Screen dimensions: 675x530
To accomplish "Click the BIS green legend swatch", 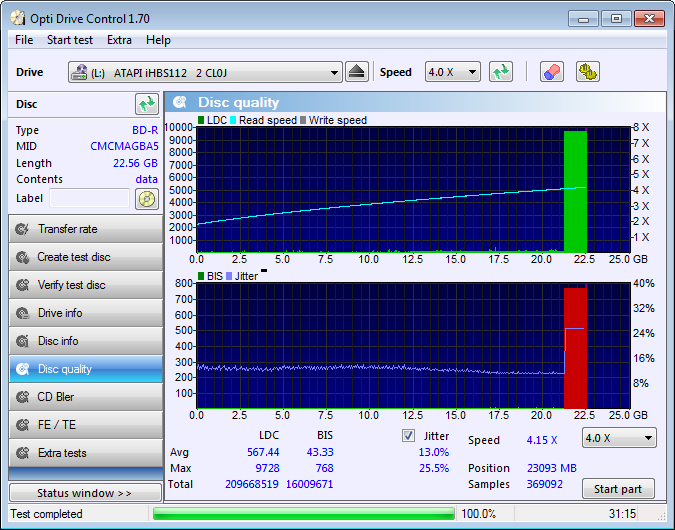I will [201, 276].
